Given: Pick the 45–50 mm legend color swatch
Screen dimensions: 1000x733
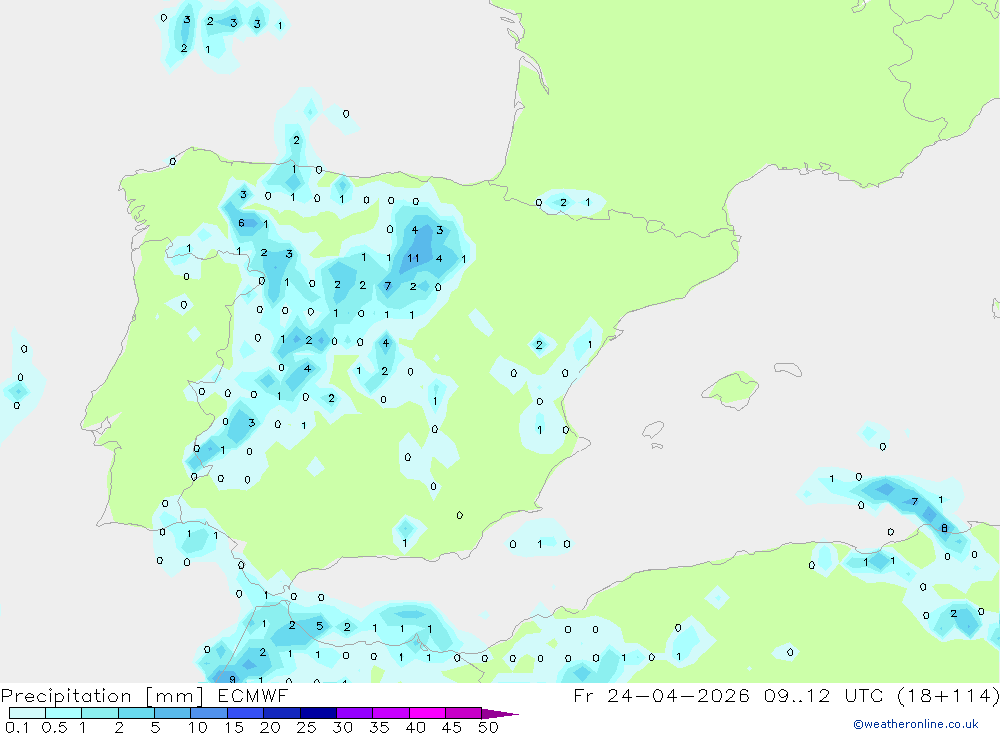Looking at the screenshot, I should click(x=464, y=713).
